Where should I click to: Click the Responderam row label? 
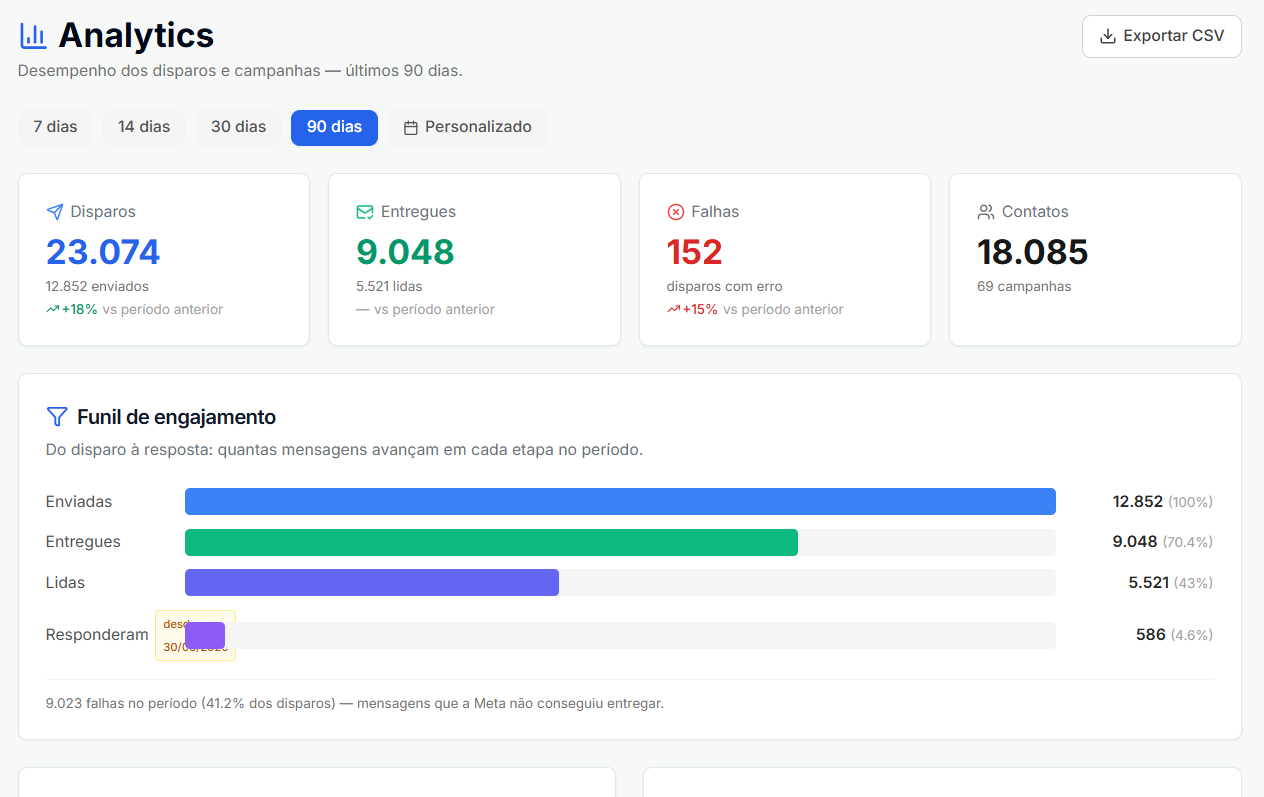tap(97, 635)
